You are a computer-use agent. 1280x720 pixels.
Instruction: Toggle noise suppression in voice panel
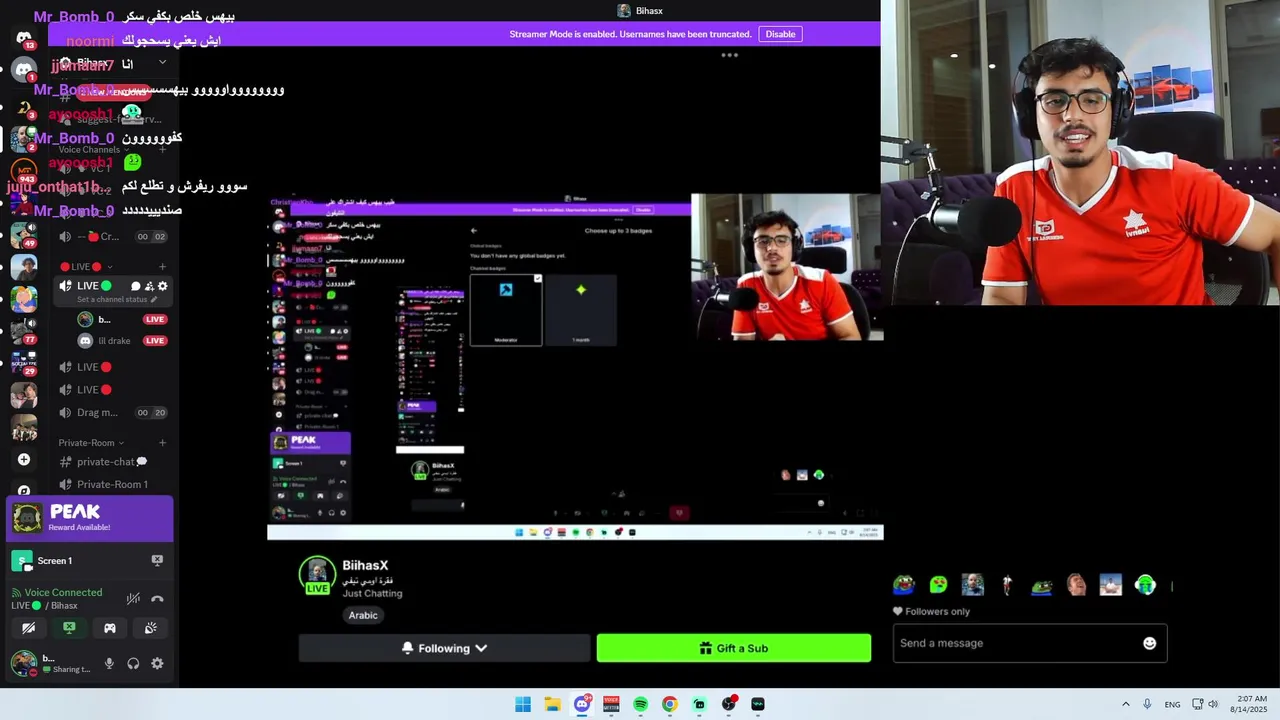[133, 599]
